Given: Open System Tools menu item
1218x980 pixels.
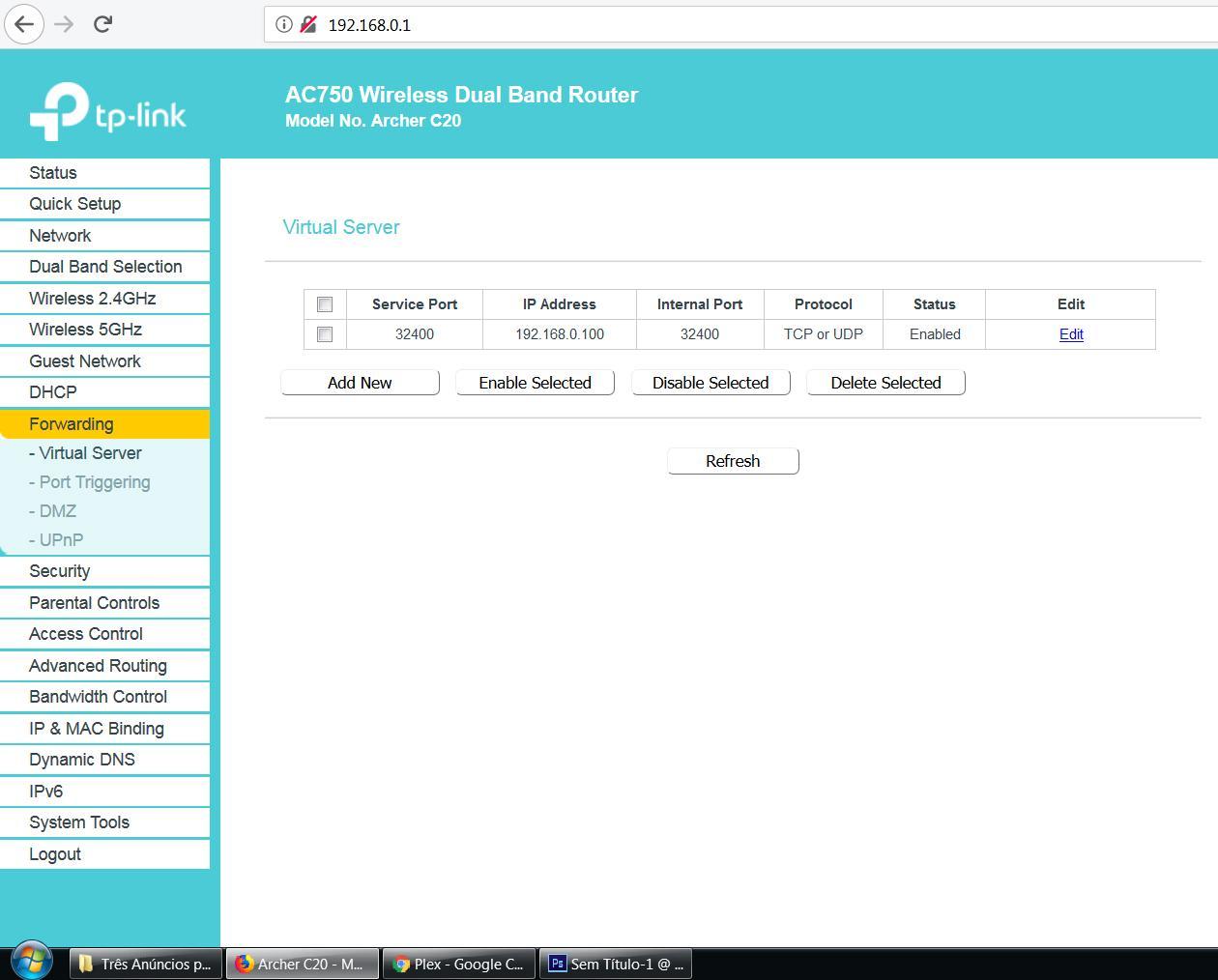Looking at the screenshot, I should point(104,822).
